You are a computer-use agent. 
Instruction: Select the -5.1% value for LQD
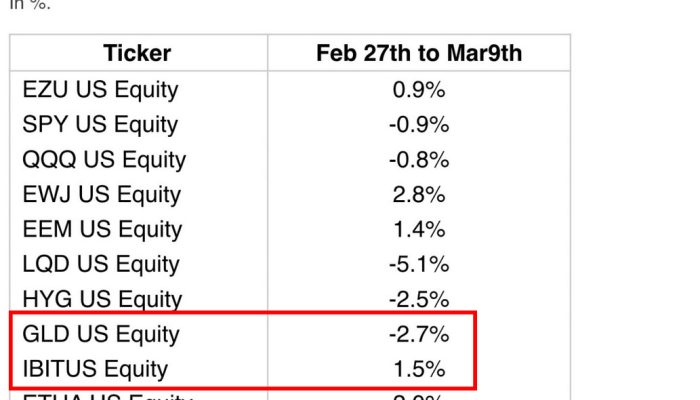click(419, 264)
